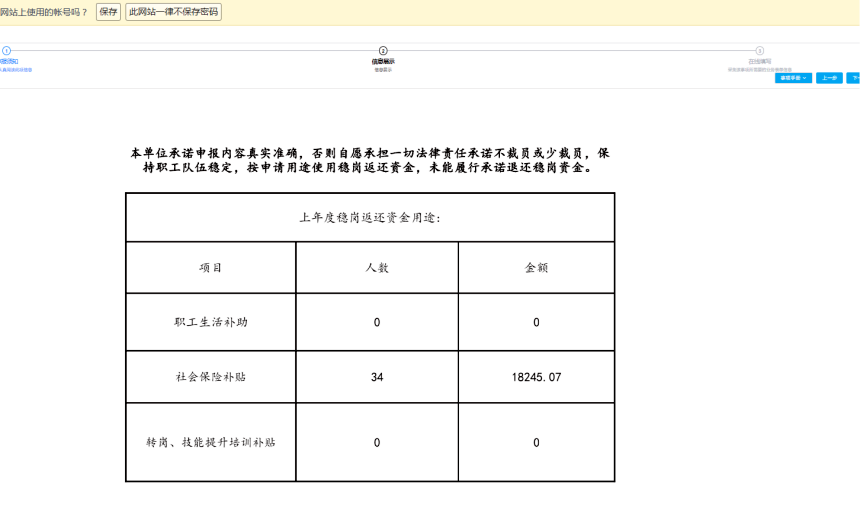Click the 金额 column header

pos(536,268)
